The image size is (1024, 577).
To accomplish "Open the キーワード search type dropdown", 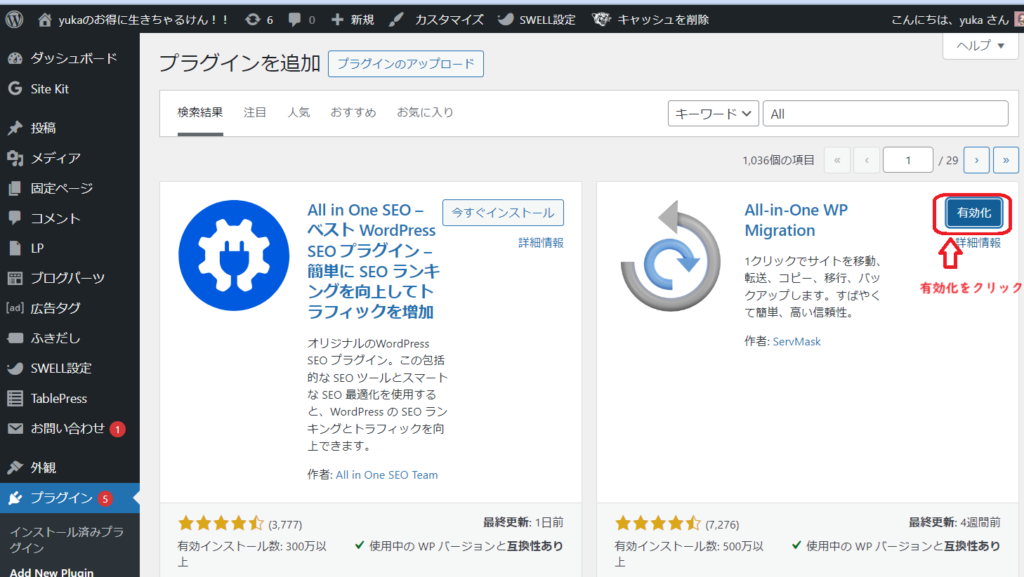I will (713, 114).
